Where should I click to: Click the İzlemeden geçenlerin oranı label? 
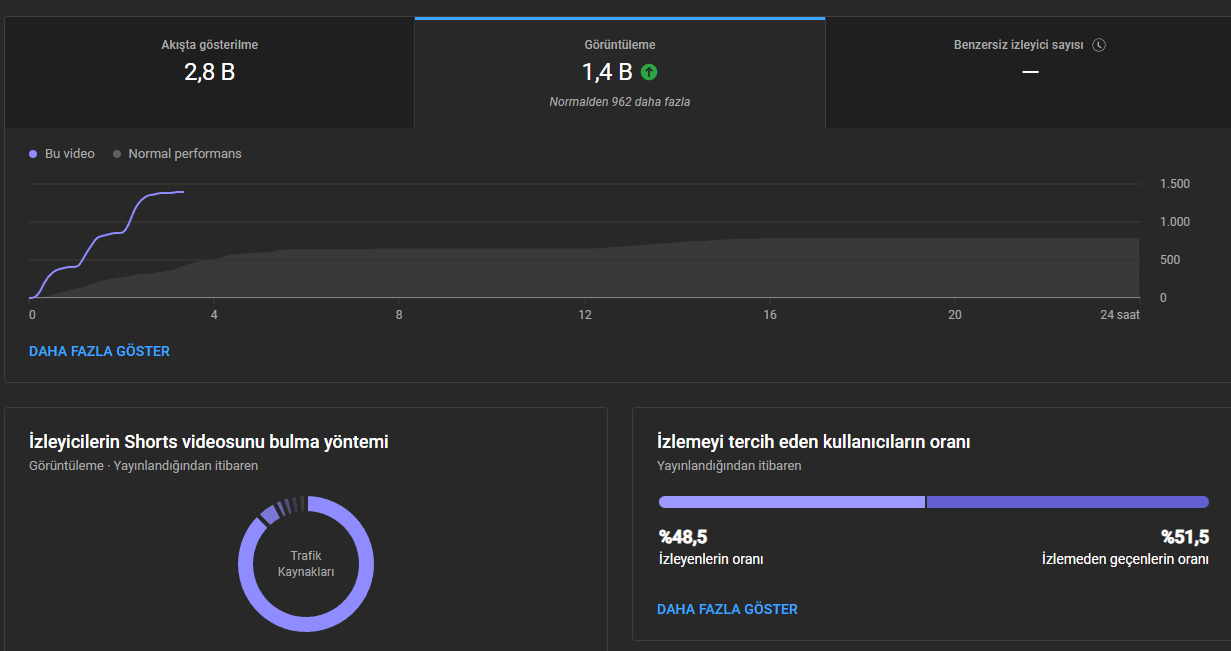click(1125, 559)
